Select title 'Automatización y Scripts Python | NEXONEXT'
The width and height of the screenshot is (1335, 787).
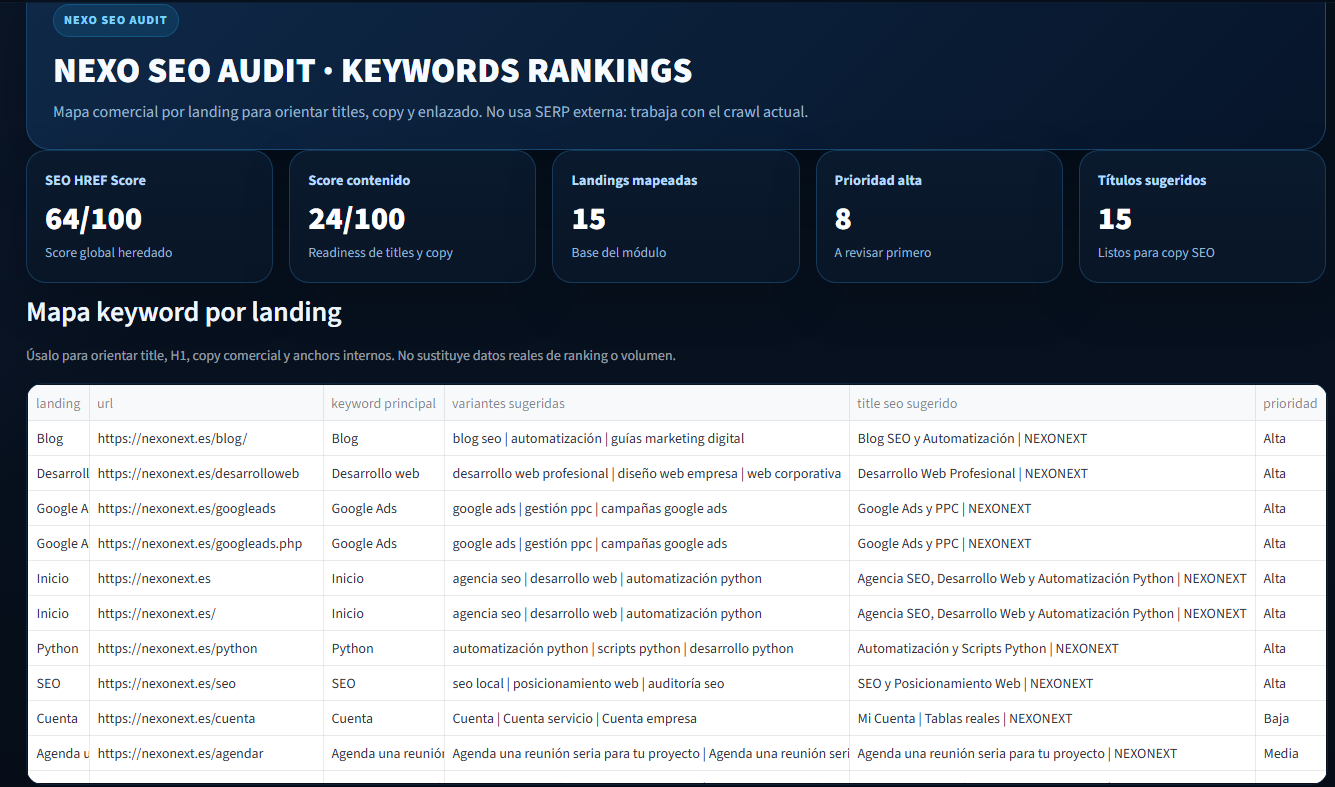point(1053,648)
